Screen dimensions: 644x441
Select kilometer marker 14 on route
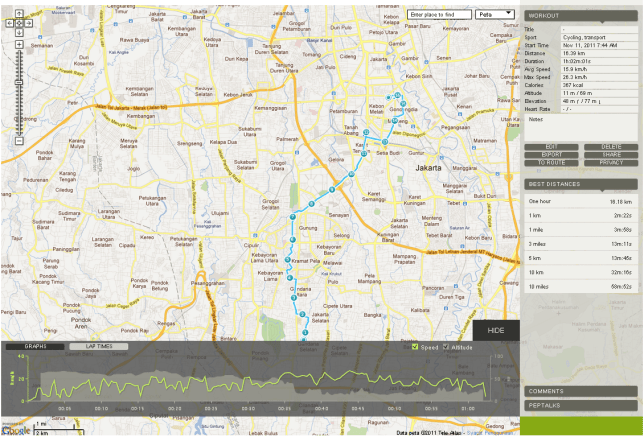coord(394,121)
